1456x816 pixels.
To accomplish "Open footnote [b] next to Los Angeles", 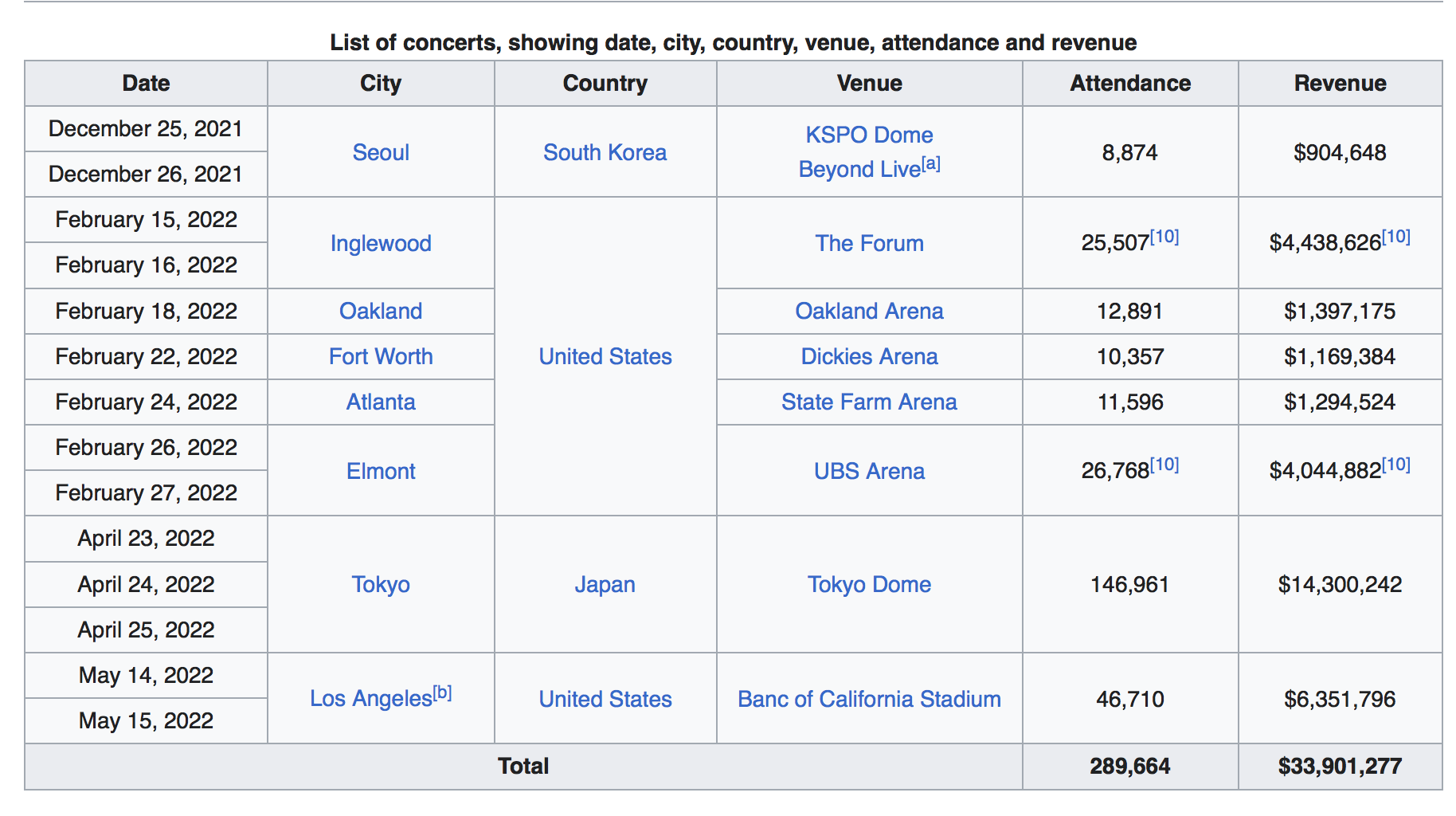I will click(x=442, y=693).
